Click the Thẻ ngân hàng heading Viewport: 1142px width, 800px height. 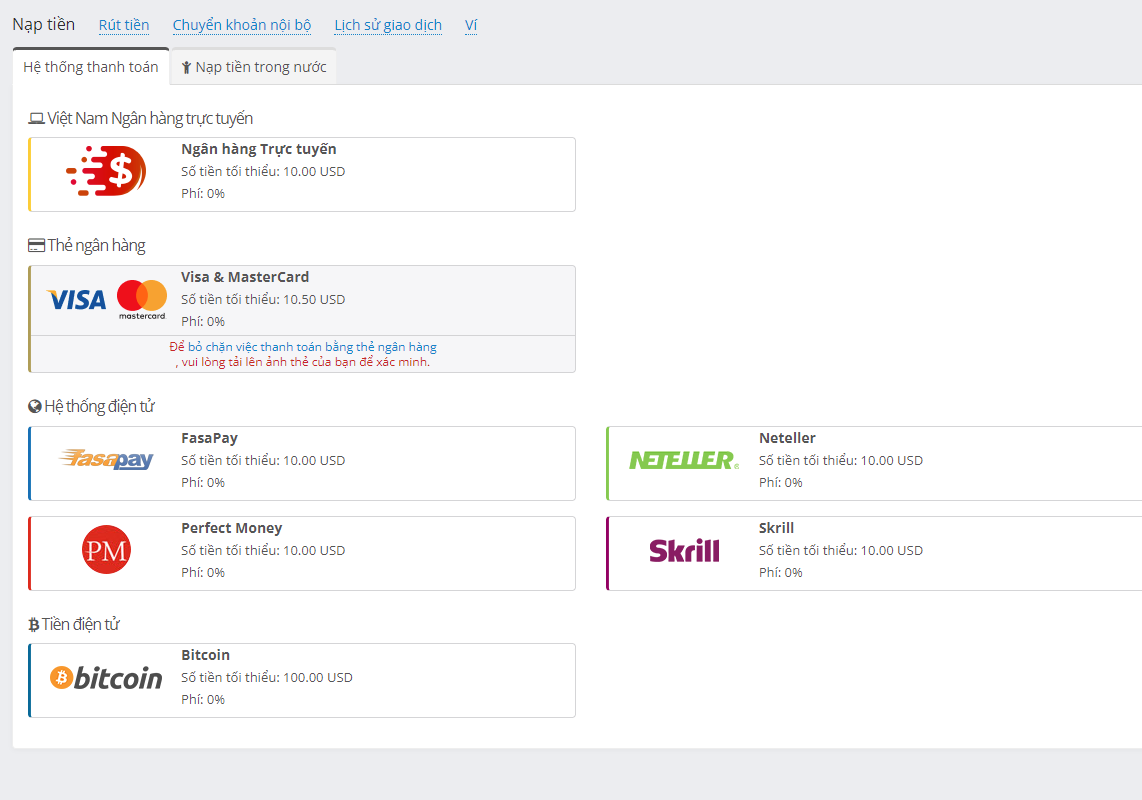tap(96, 246)
